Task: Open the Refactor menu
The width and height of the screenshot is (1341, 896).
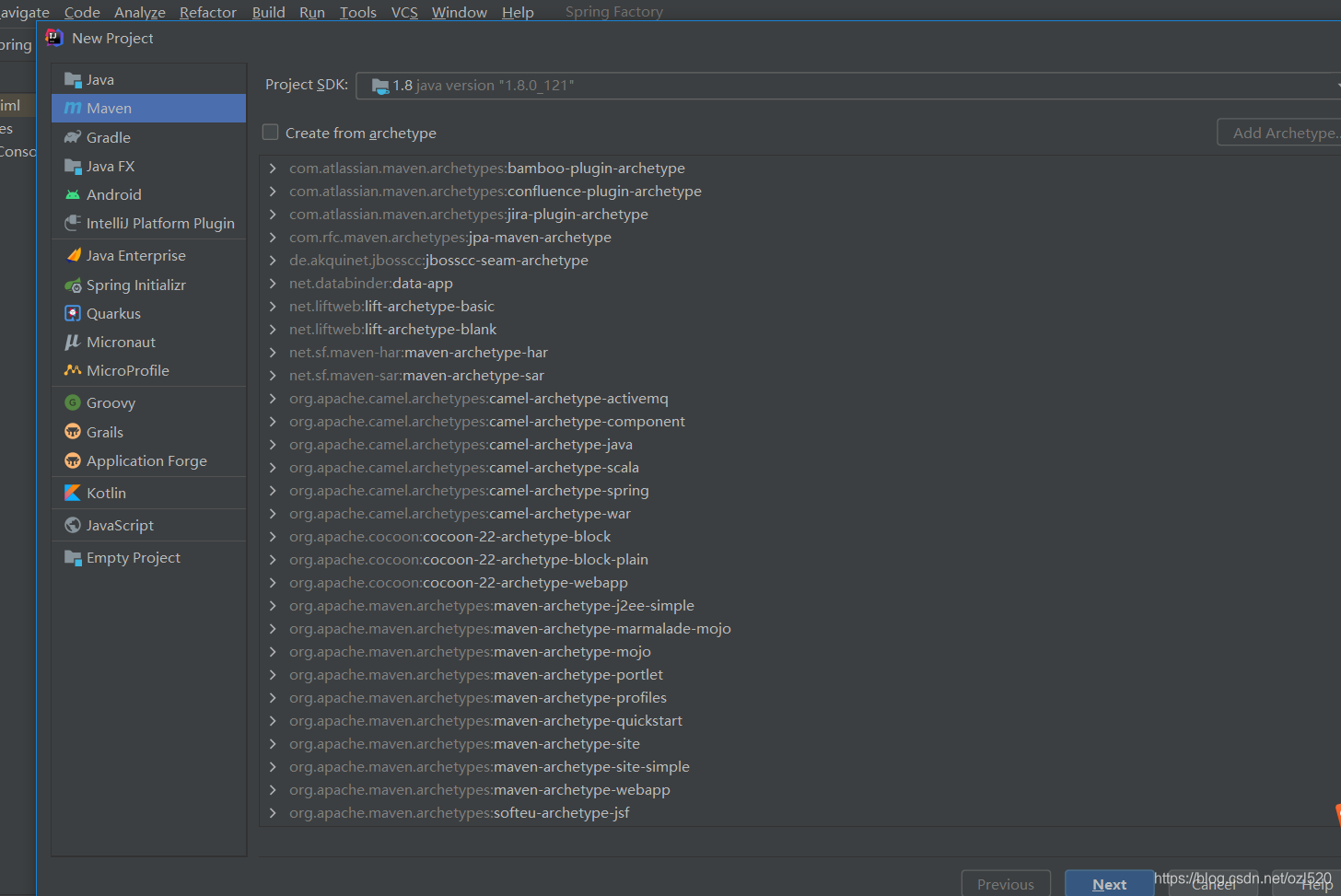Action: point(208,12)
